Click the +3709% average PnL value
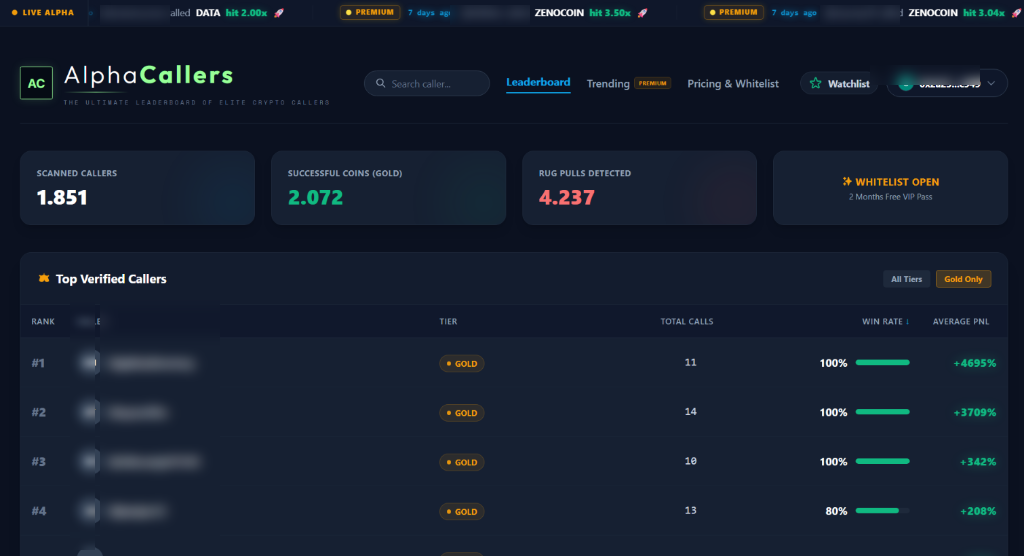This screenshot has height=556, width=1024. coord(974,412)
